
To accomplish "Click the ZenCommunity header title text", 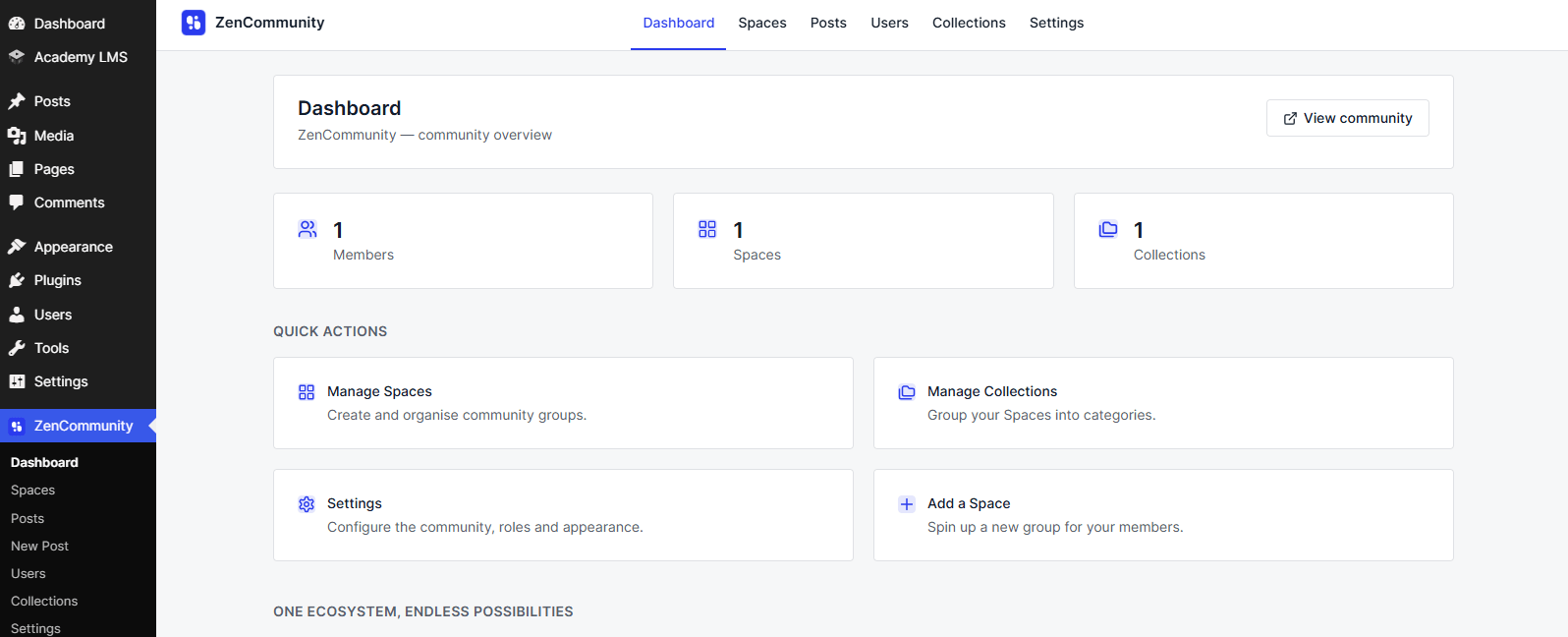I will [269, 23].
